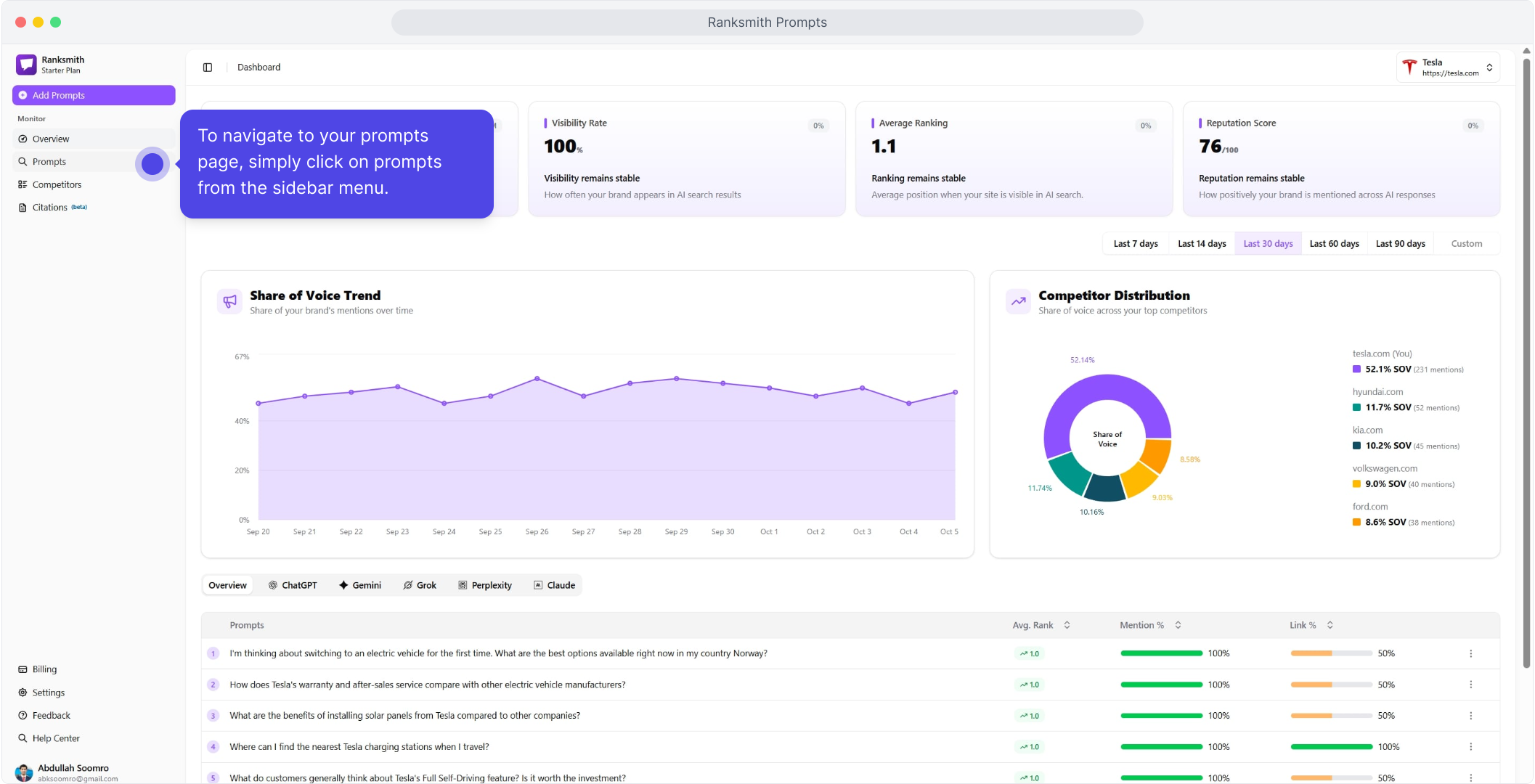Viewport: 1535px width, 784px height.
Task: Click the Ranksmith logo icon
Action: tap(26, 65)
